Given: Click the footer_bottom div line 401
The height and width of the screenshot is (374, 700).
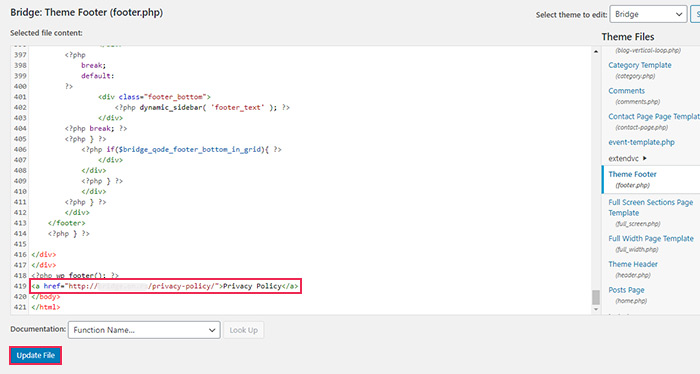Looking at the screenshot, I should pos(154,97).
